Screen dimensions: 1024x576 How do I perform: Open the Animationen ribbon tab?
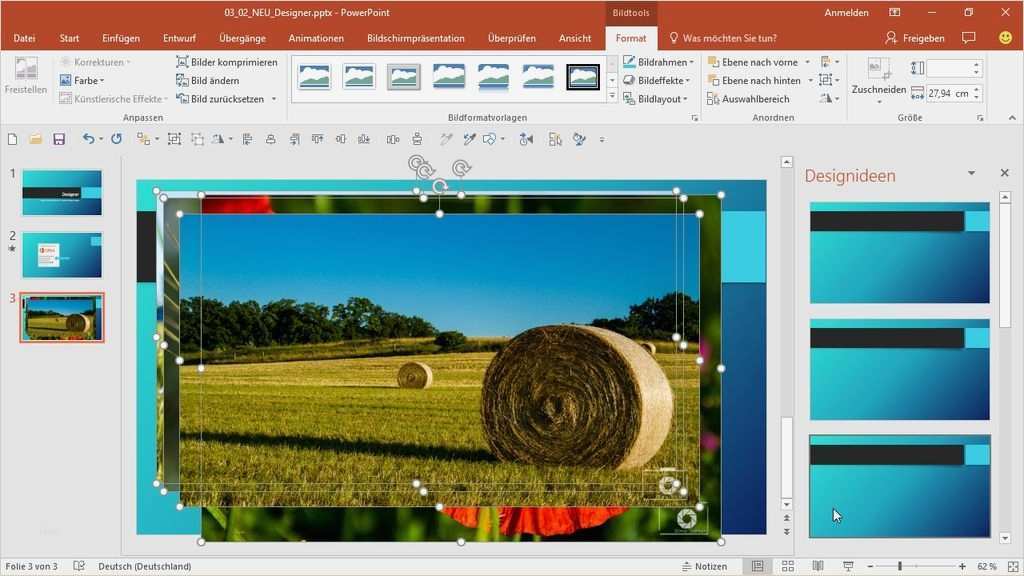(316, 38)
